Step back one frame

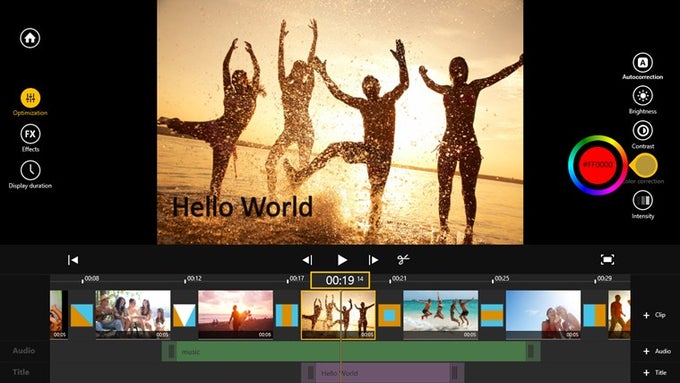click(x=307, y=260)
